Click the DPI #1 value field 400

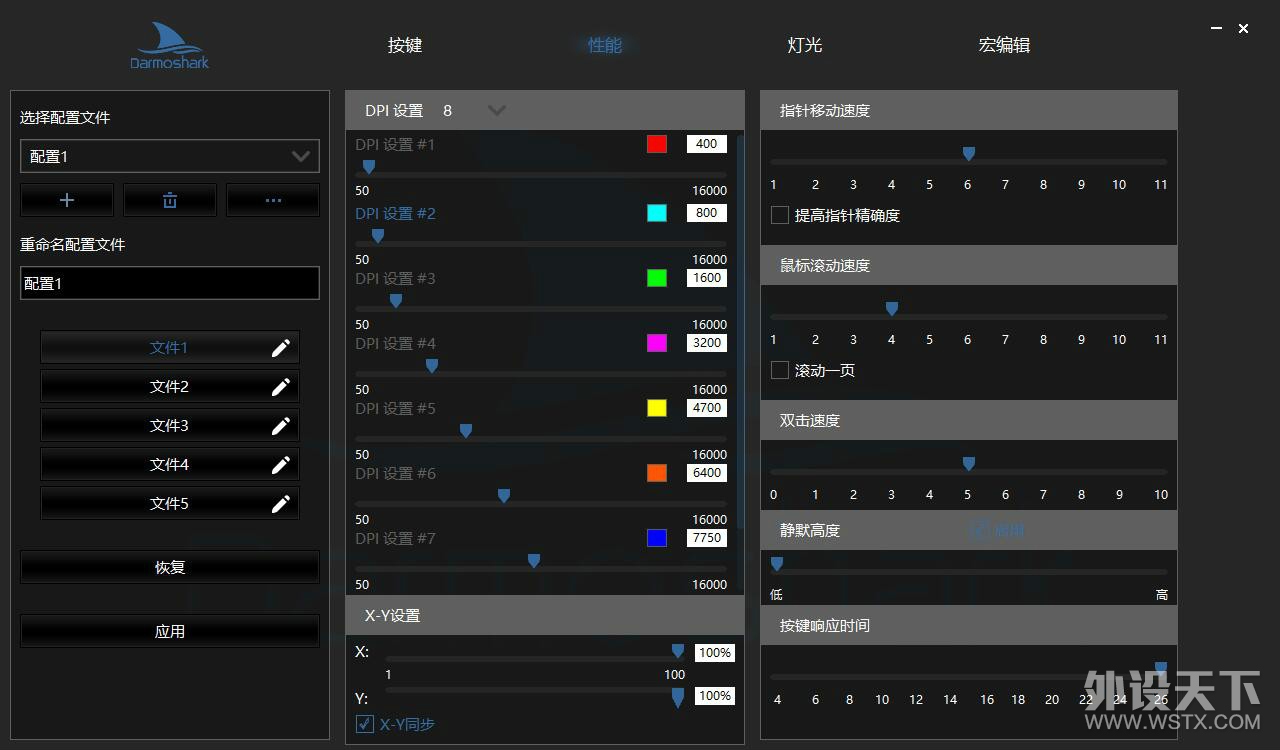point(706,144)
